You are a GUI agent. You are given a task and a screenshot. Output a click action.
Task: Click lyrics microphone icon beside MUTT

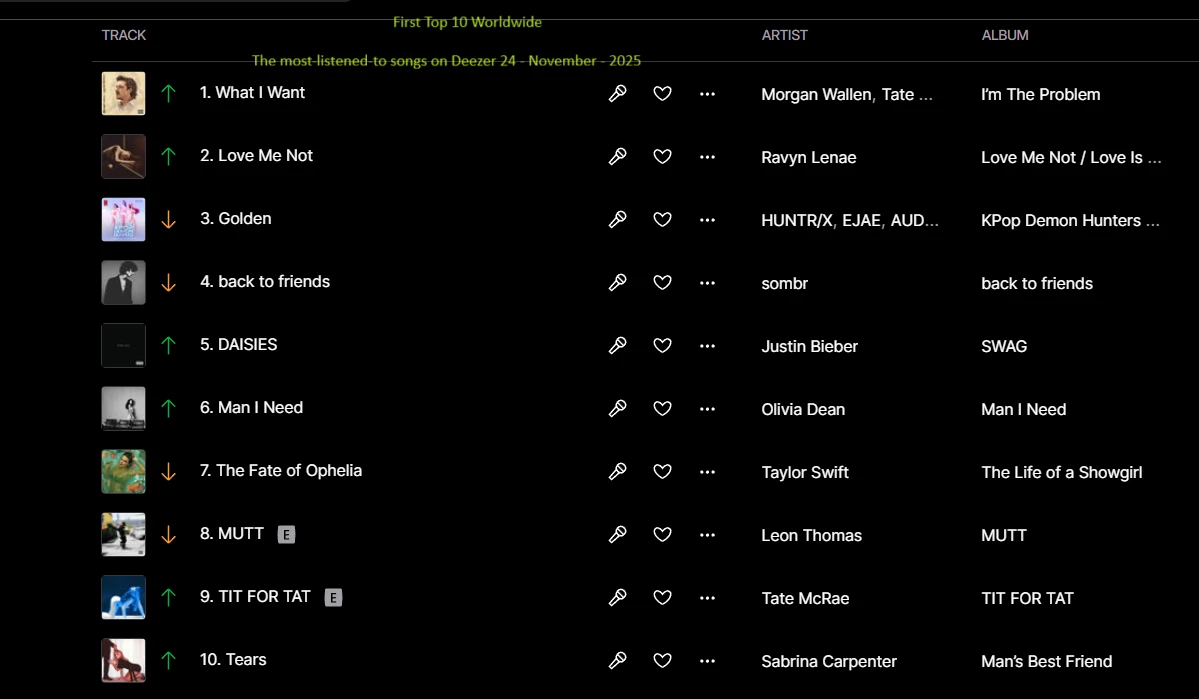(618, 534)
